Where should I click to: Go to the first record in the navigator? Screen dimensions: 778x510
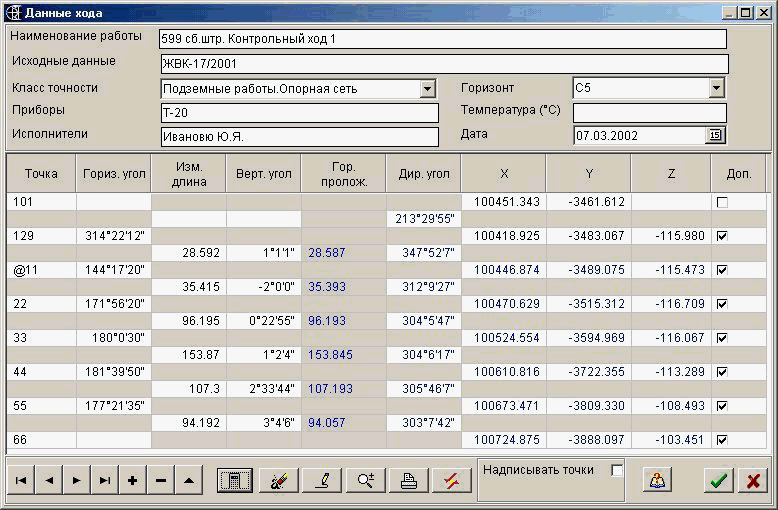pos(20,480)
